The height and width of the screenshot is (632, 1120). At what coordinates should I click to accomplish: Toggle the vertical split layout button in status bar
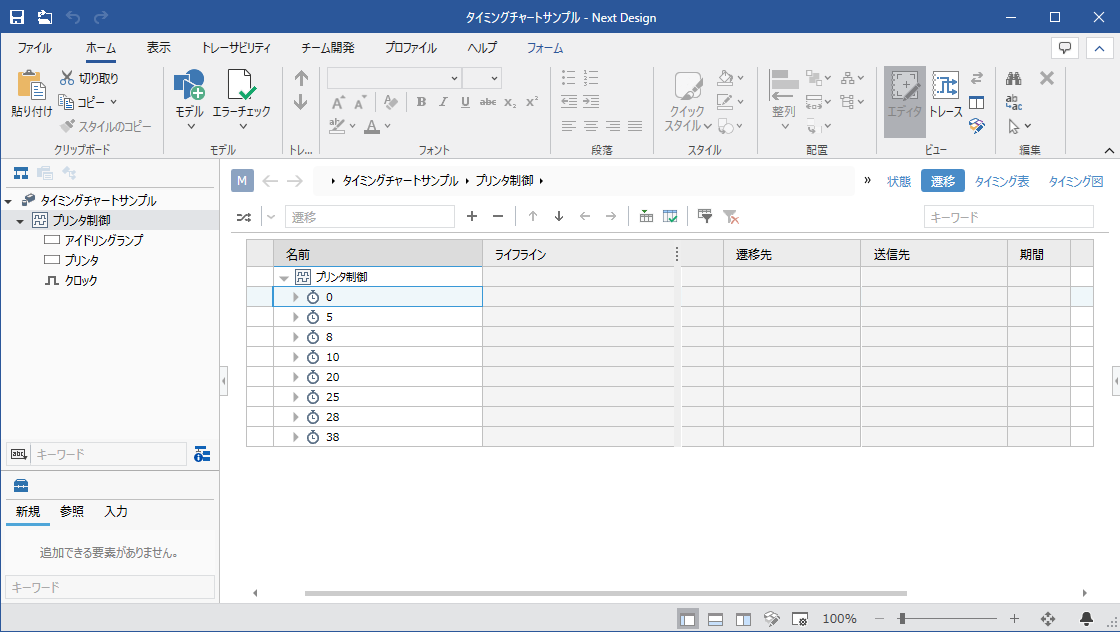coord(744,619)
